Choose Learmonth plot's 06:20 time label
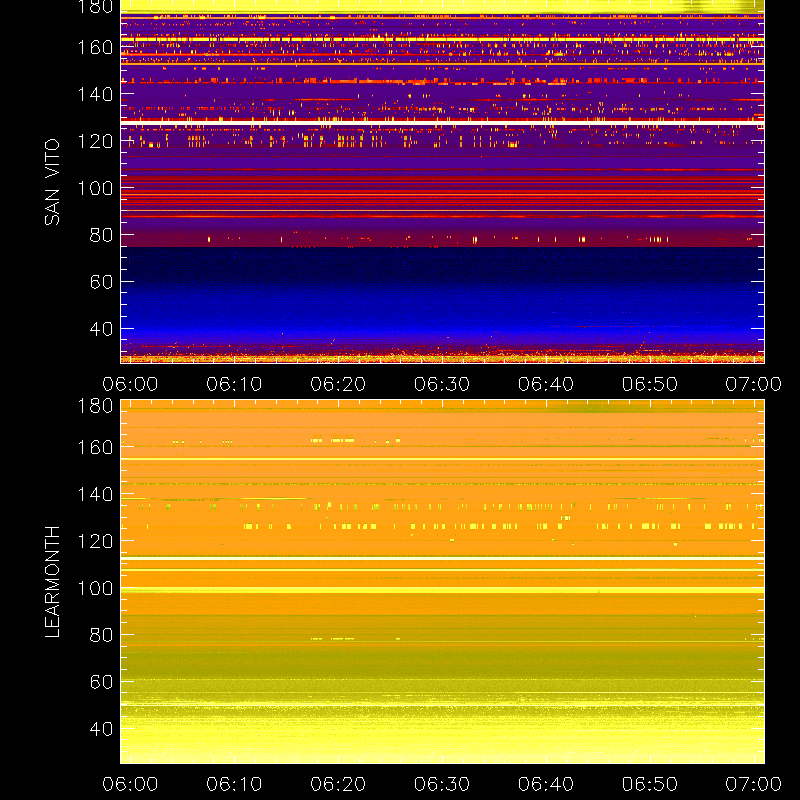The width and height of the screenshot is (800, 800). pyautogui.click(x=338, y=784)
